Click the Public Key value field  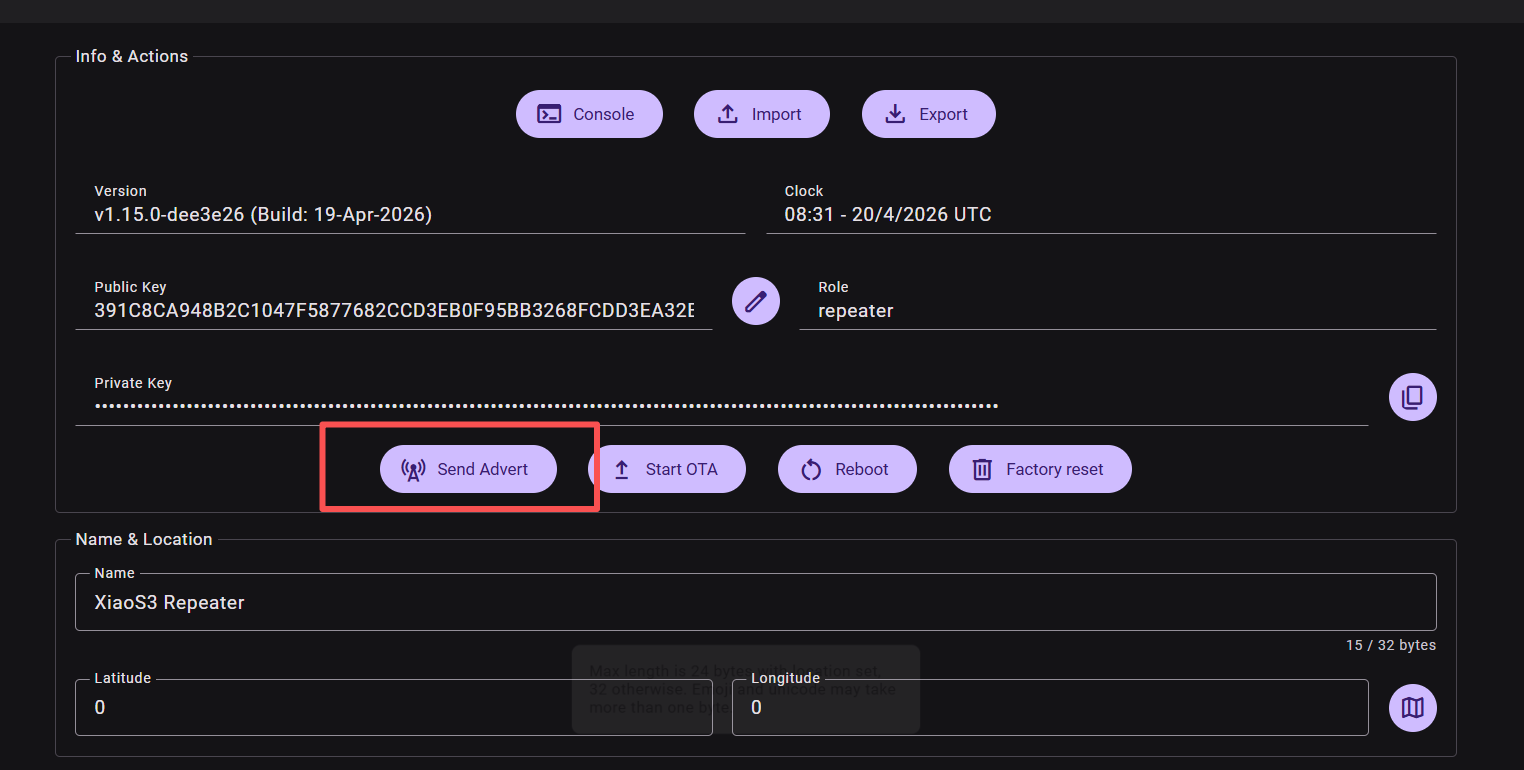(x=393, y=311)
